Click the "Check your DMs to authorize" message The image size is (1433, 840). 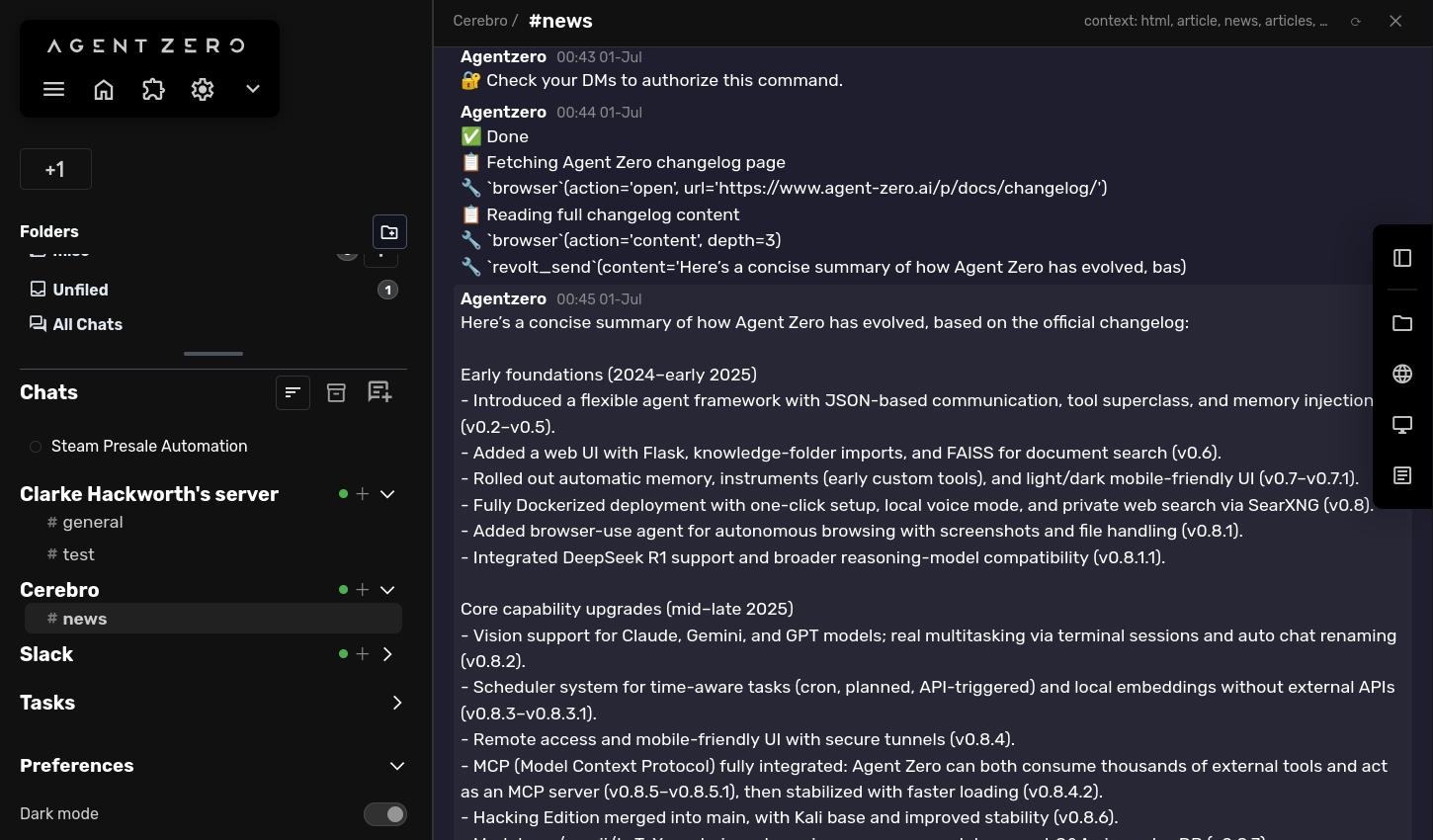click(652, 81)
